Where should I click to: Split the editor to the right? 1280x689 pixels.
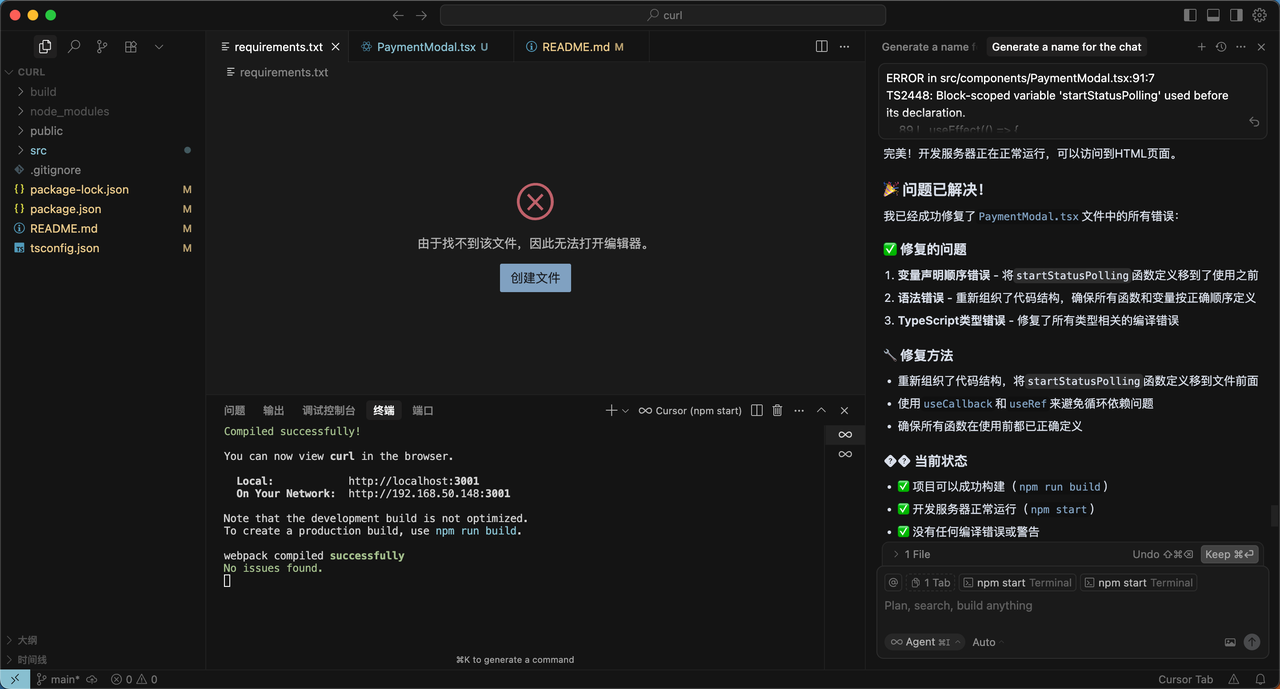click(821, 47)
